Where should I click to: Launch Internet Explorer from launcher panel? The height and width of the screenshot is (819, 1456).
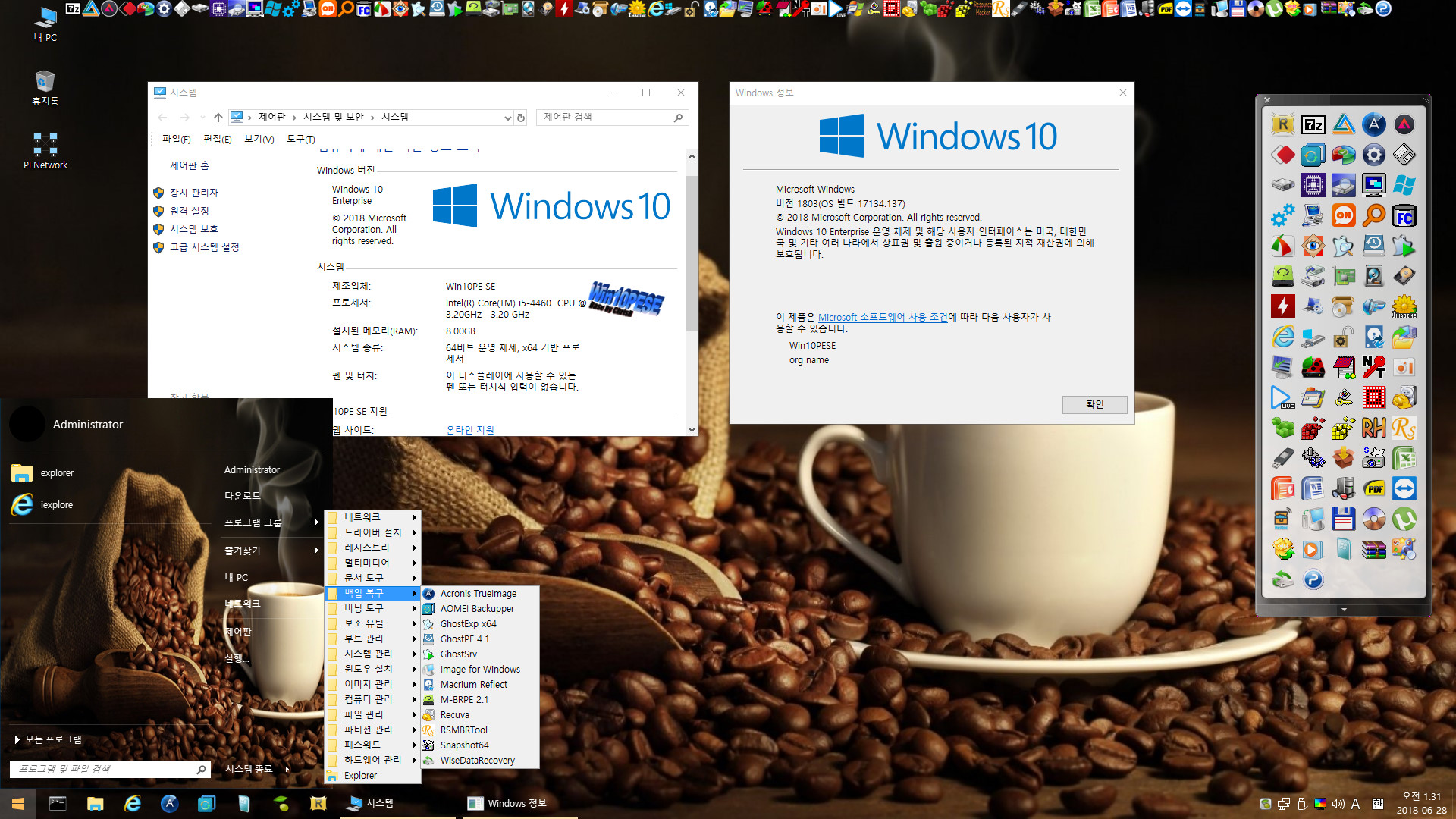1282,337
